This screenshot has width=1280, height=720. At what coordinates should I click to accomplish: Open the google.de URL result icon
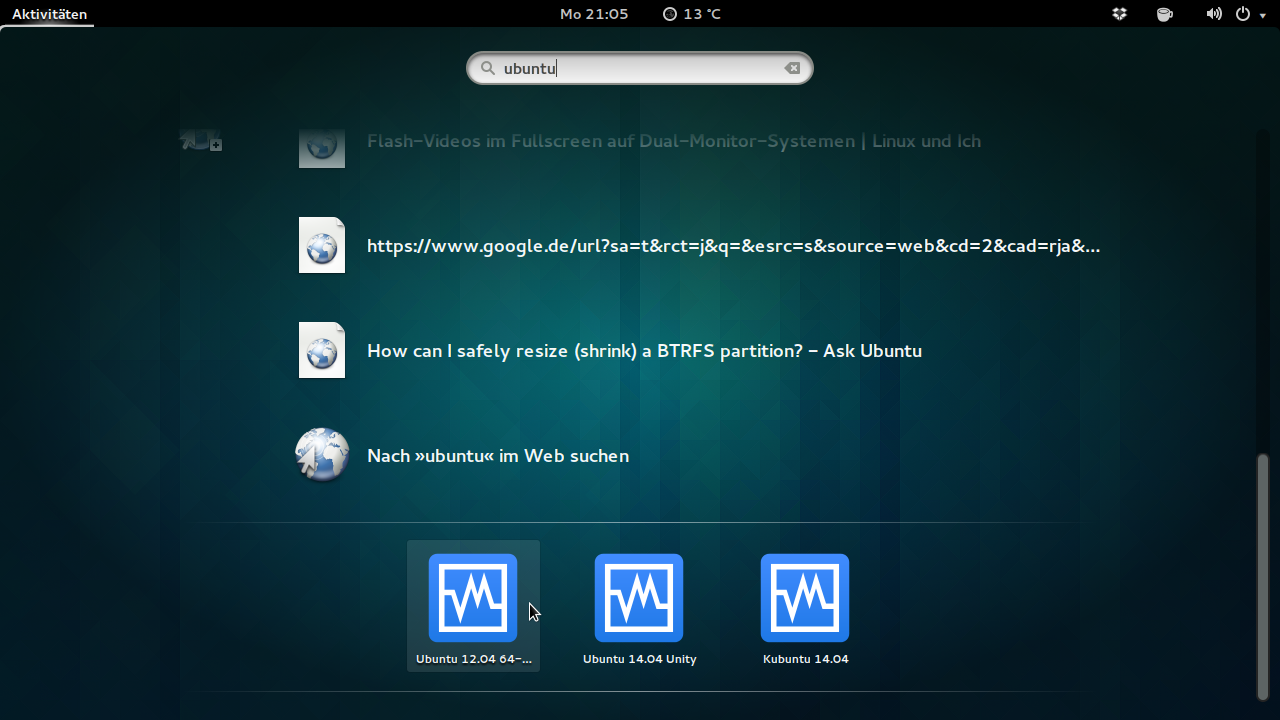[322, 245]
